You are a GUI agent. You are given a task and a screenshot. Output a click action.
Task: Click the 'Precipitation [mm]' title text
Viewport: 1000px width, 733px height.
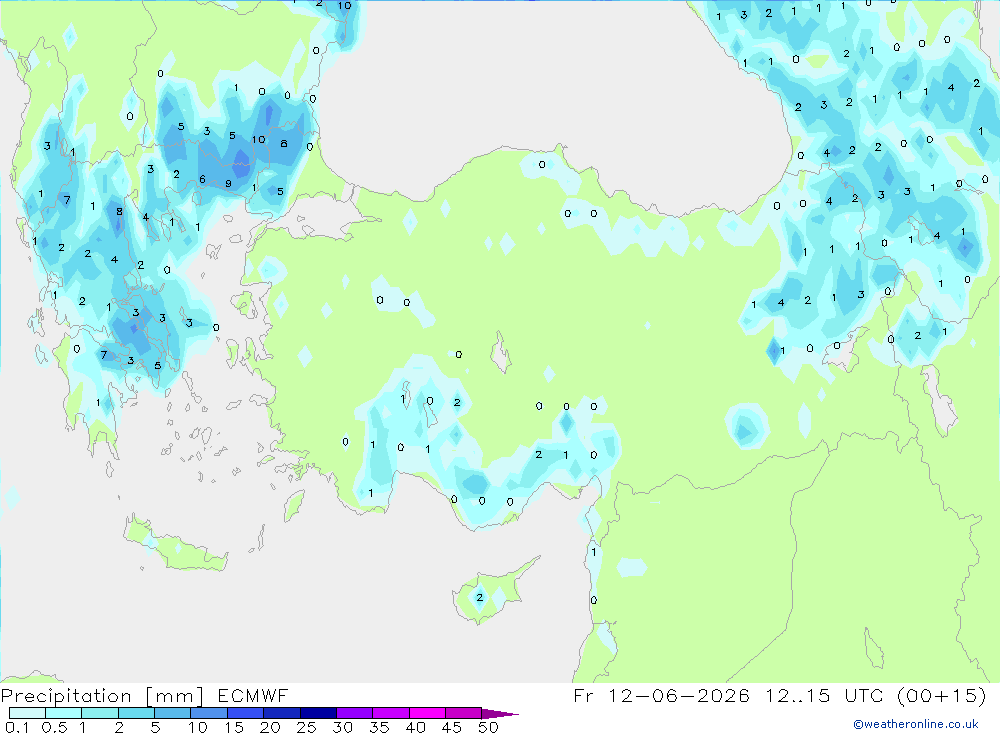coord(102,696)
